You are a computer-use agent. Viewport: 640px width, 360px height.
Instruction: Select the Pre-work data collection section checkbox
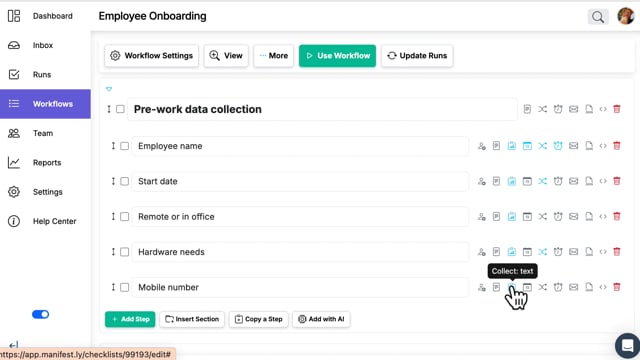(x=120, y=109)
